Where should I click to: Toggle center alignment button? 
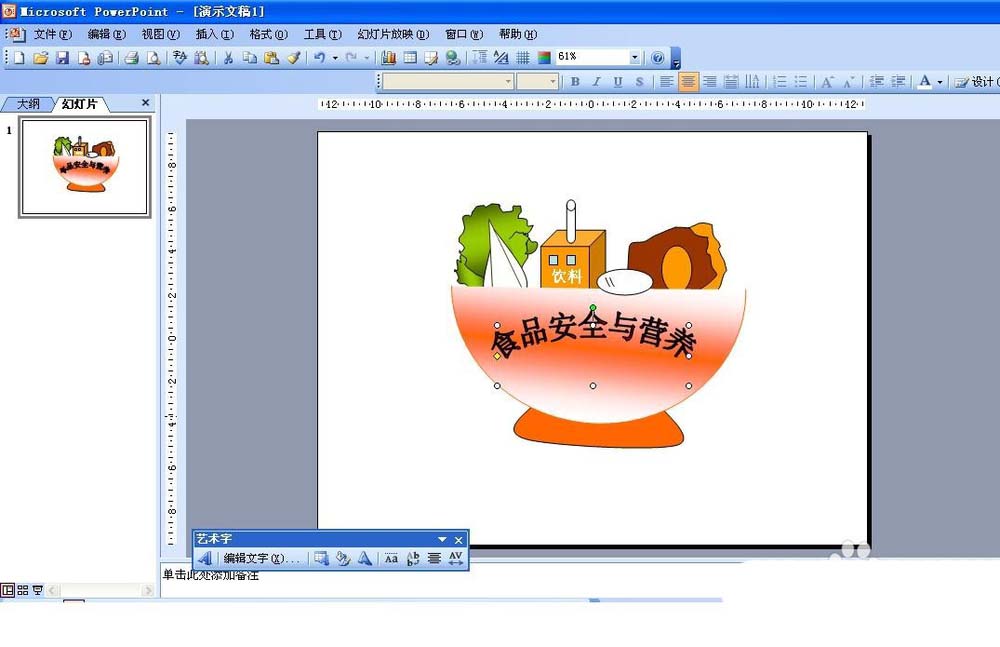tap(688, 82)
